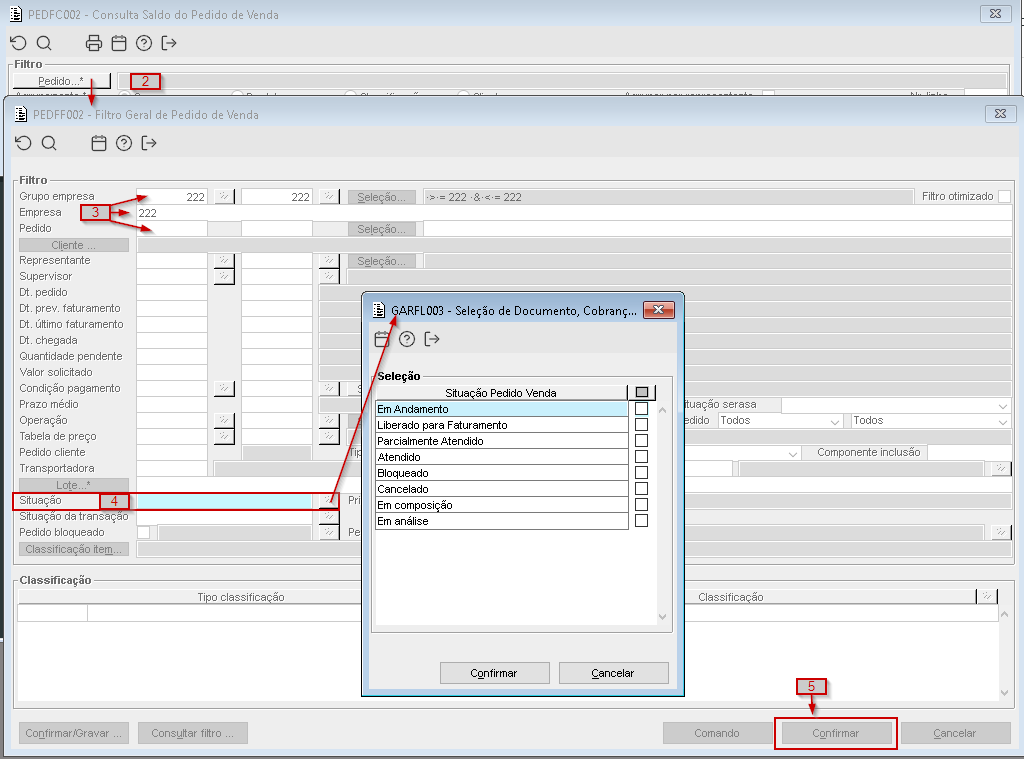Click lookup icon beside the Situação field
Viewport: 1024px width, 759px height.
pos(329,500)
